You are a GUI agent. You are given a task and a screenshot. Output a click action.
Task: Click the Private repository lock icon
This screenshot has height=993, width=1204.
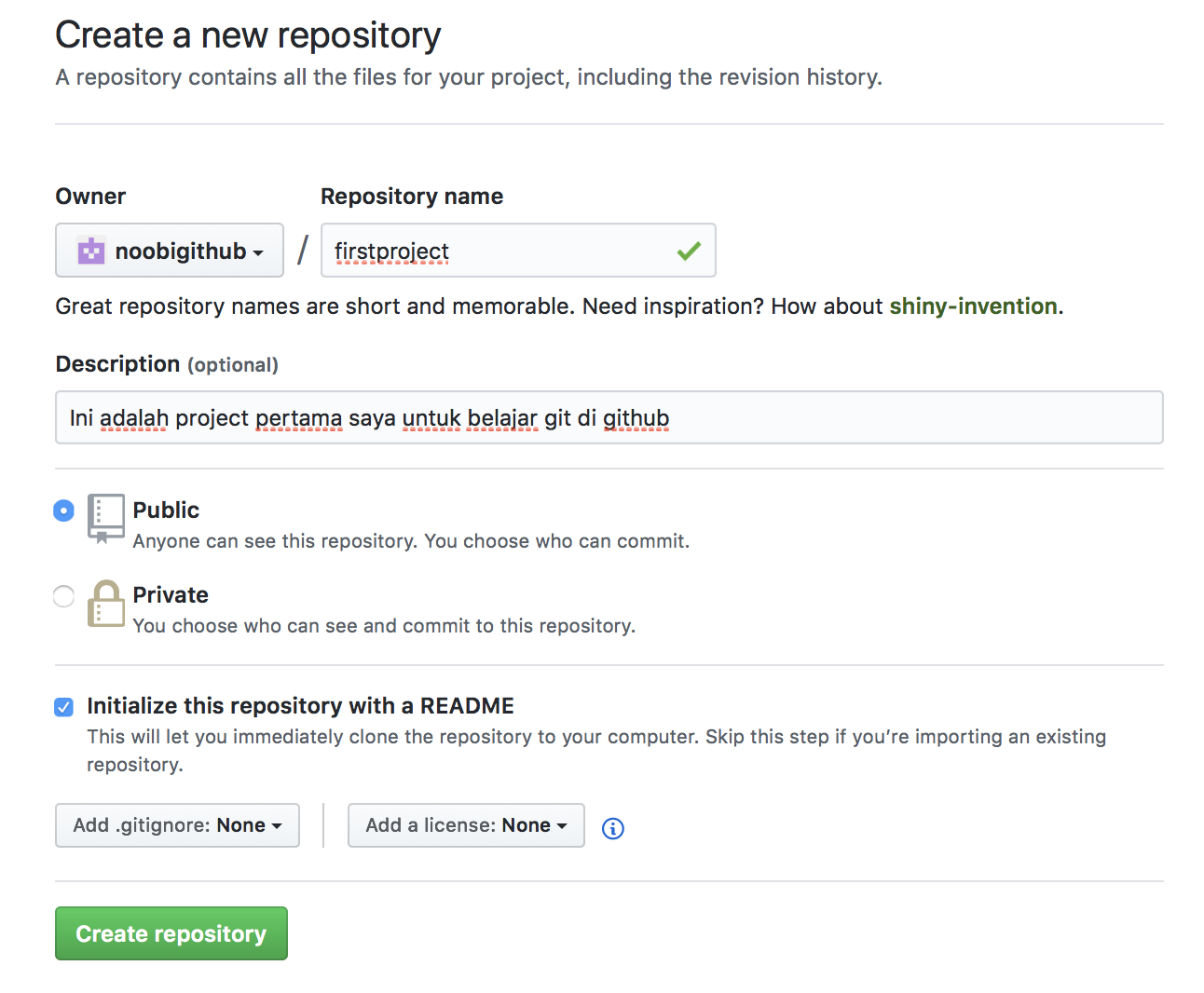click(106, 604)
